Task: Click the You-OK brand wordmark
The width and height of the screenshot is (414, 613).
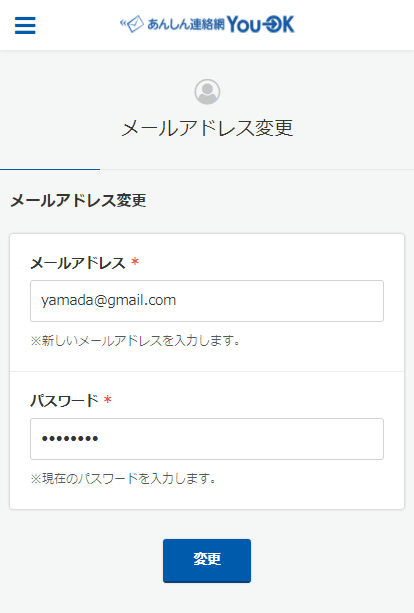Action: point(261,24)
